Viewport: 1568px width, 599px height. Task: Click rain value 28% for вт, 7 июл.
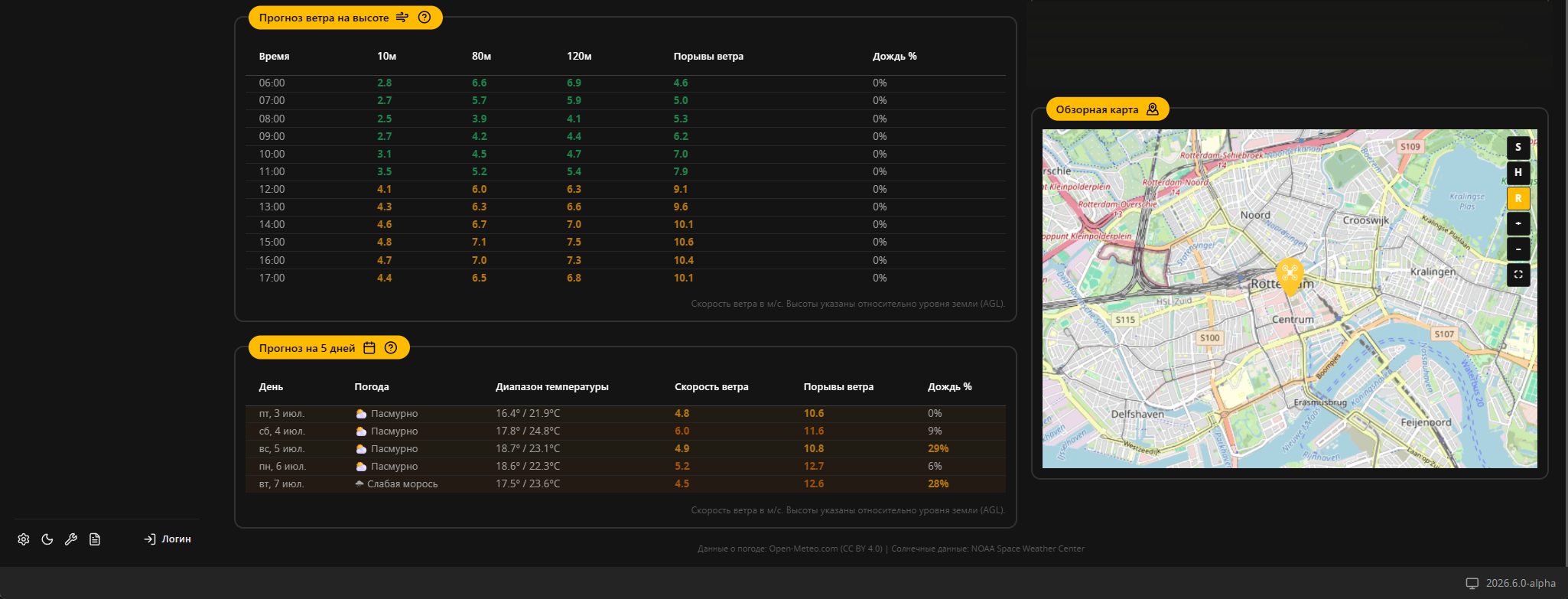click(938, 483)
